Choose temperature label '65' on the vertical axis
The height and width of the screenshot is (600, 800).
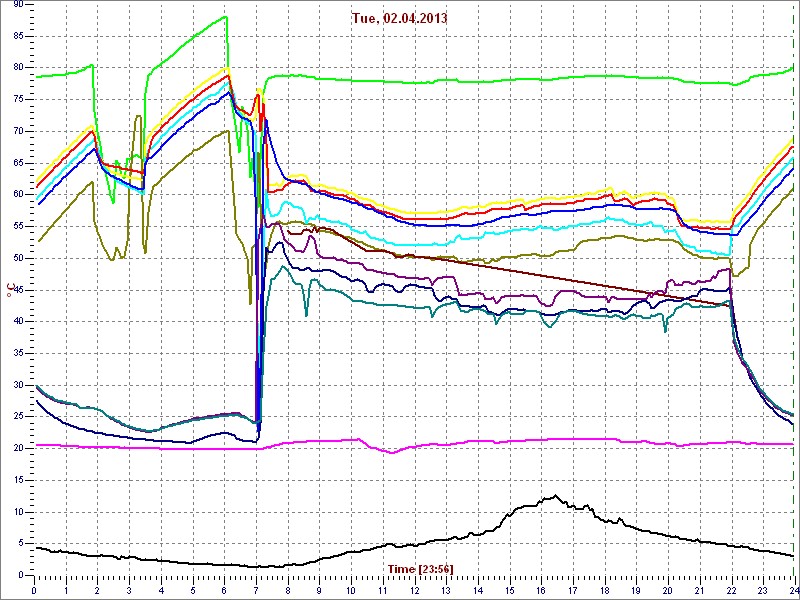[x=18, y=163]
